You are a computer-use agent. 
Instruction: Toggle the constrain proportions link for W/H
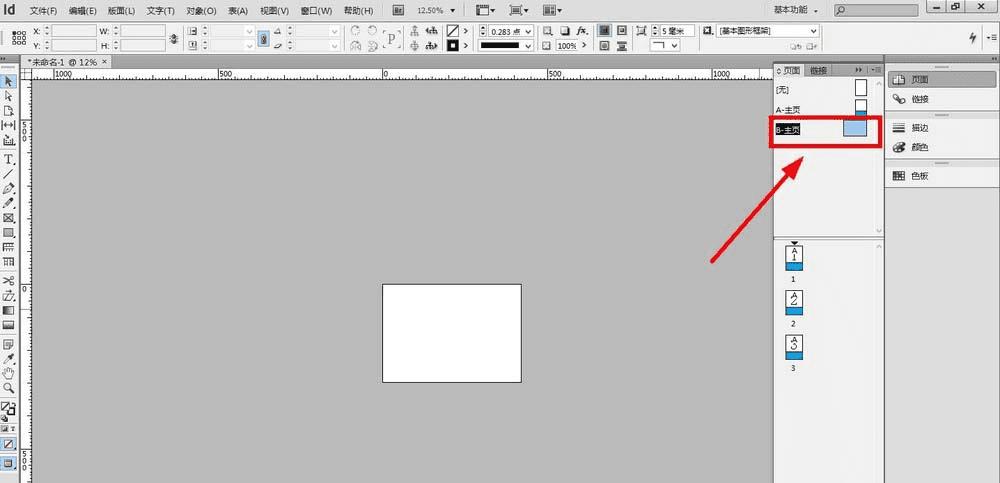coord(173,38)
